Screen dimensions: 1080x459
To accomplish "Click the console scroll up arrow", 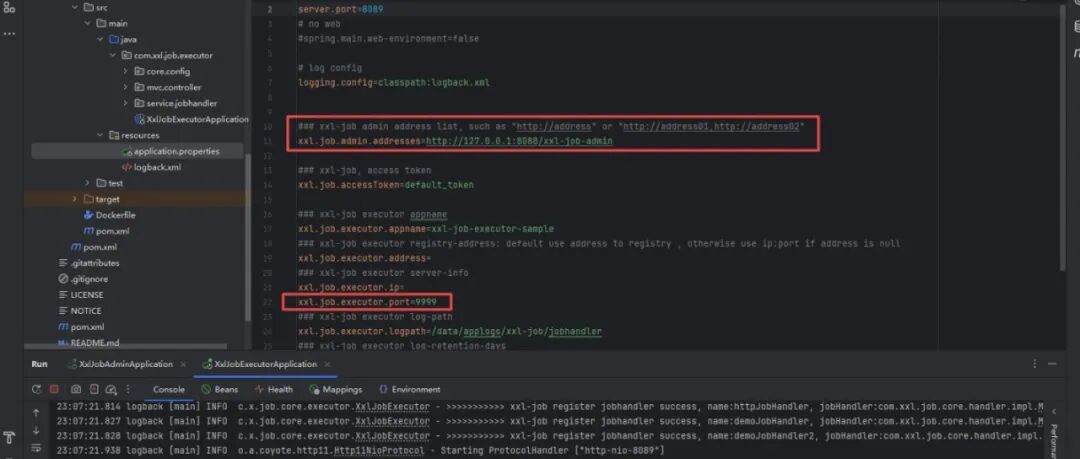I will pos(36,413).
